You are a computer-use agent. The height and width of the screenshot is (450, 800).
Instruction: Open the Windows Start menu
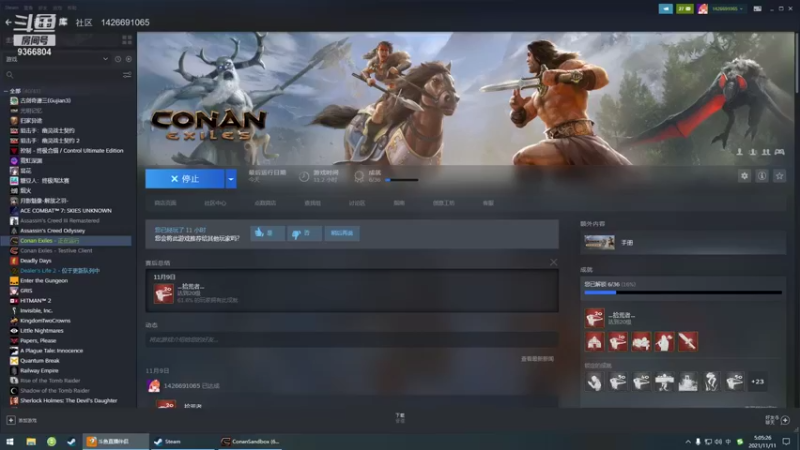point(10,442)
